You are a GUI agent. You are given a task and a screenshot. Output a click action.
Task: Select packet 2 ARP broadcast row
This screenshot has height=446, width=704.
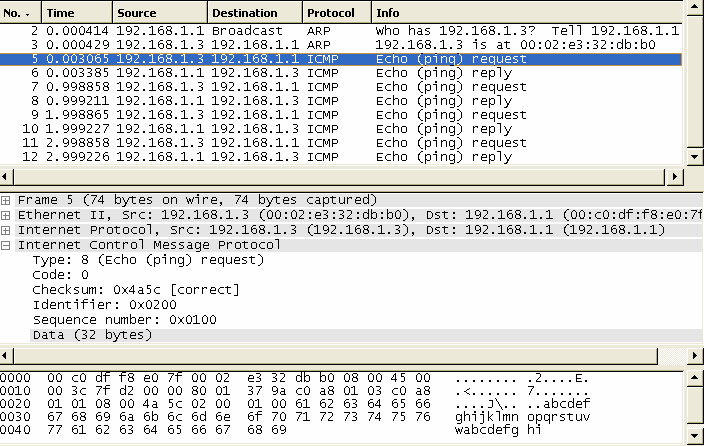(x=341, y=31)
